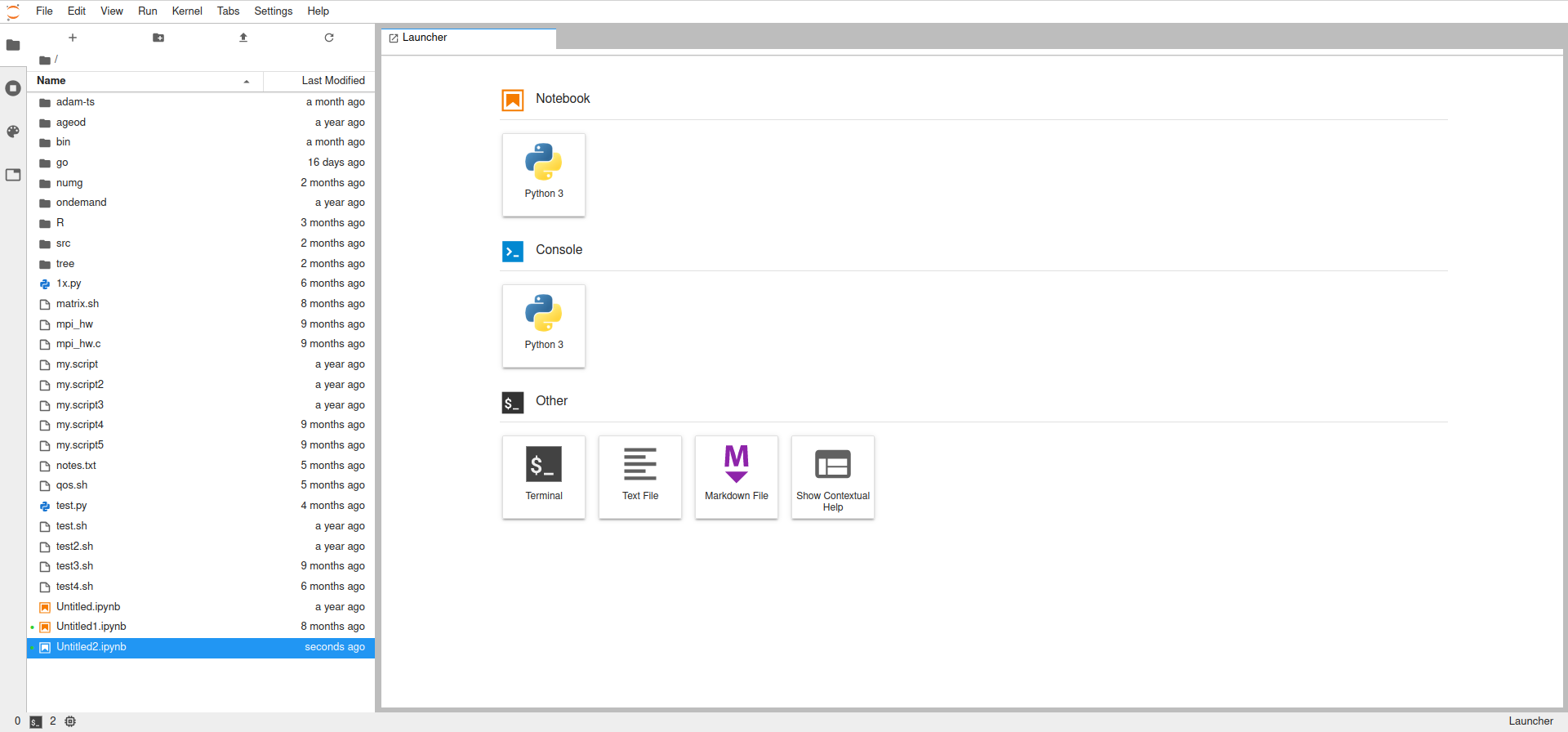Create a new folder via toolbar icon

158,38
